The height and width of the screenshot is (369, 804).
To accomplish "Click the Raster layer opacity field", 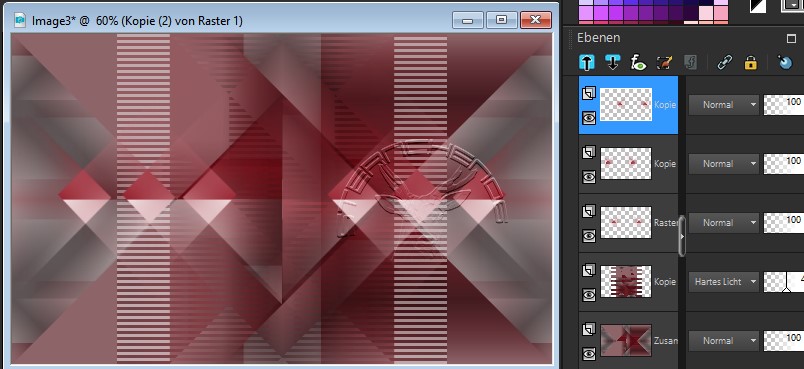I will tap(783, 222).
